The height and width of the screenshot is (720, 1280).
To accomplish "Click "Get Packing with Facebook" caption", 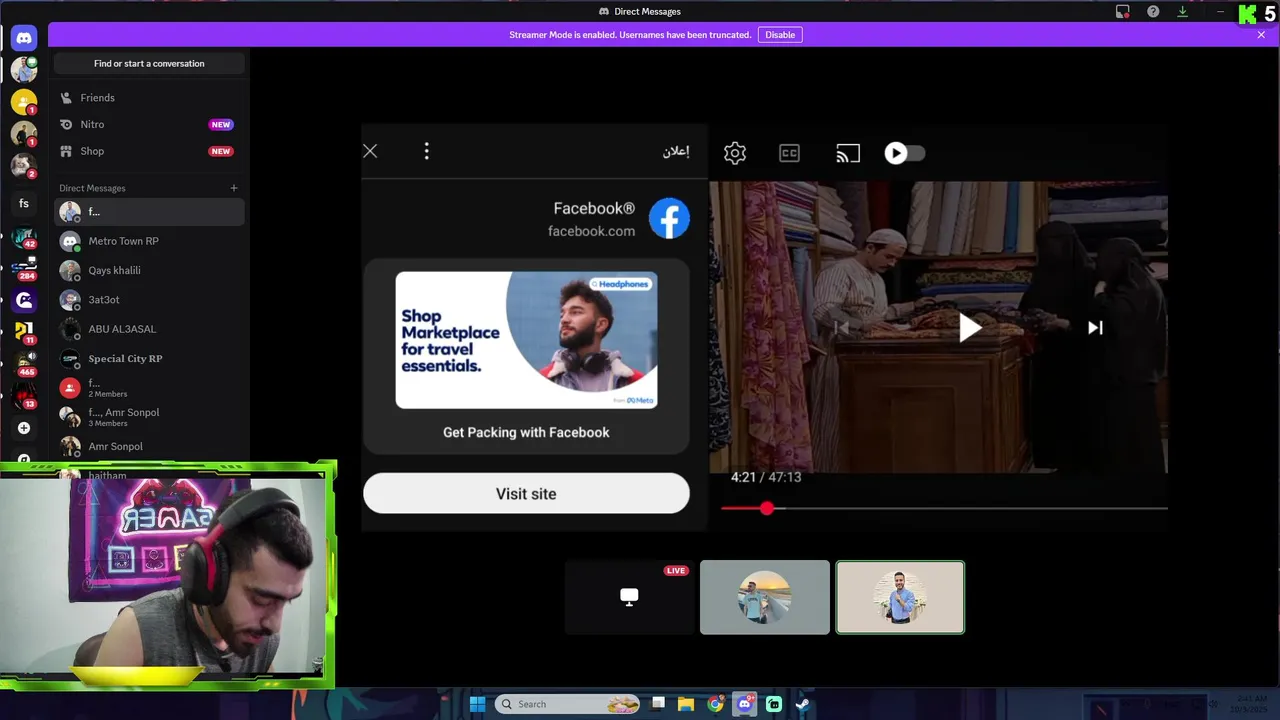I will (x=526, y=432).
